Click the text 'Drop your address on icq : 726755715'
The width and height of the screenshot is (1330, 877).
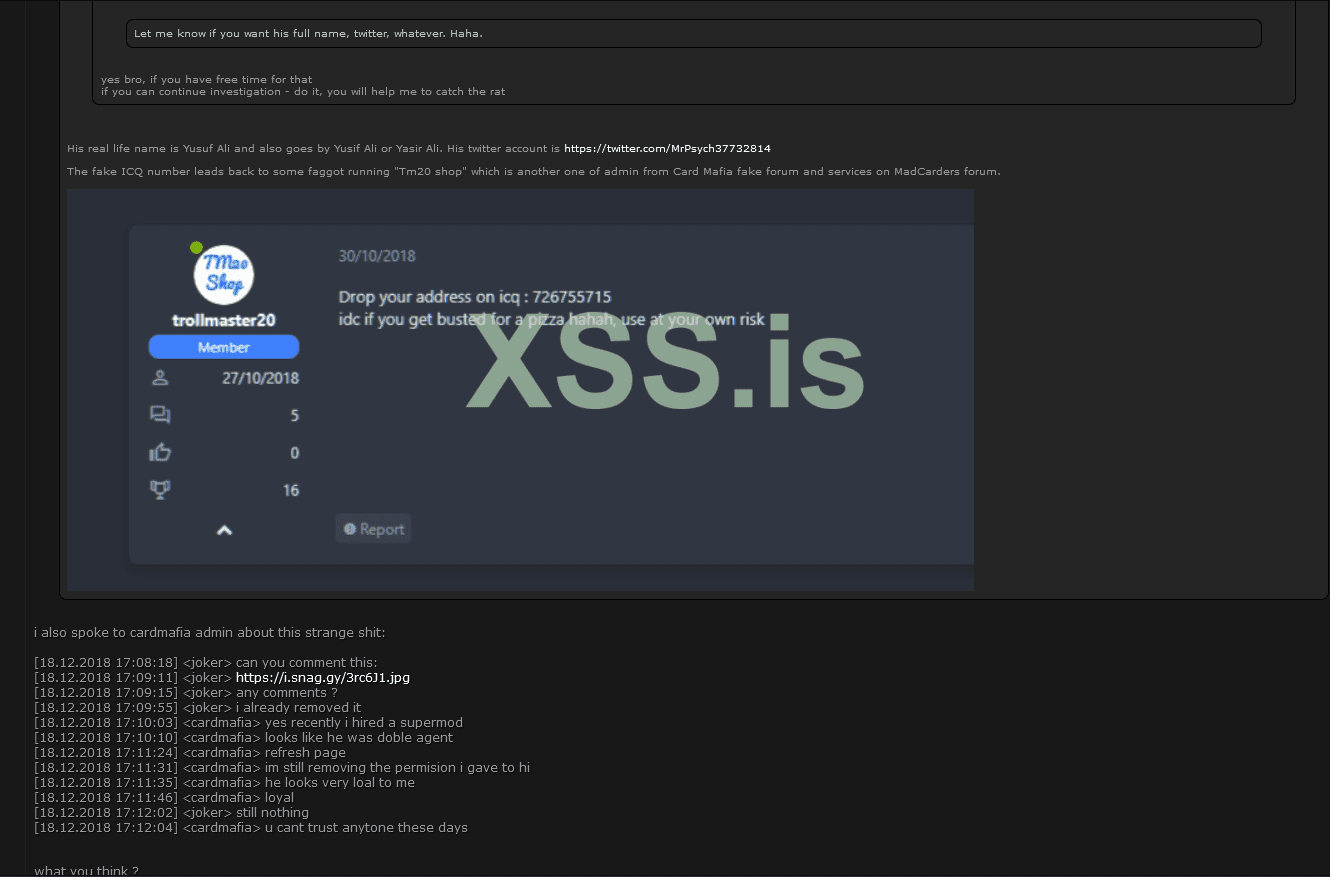point(475,297)
